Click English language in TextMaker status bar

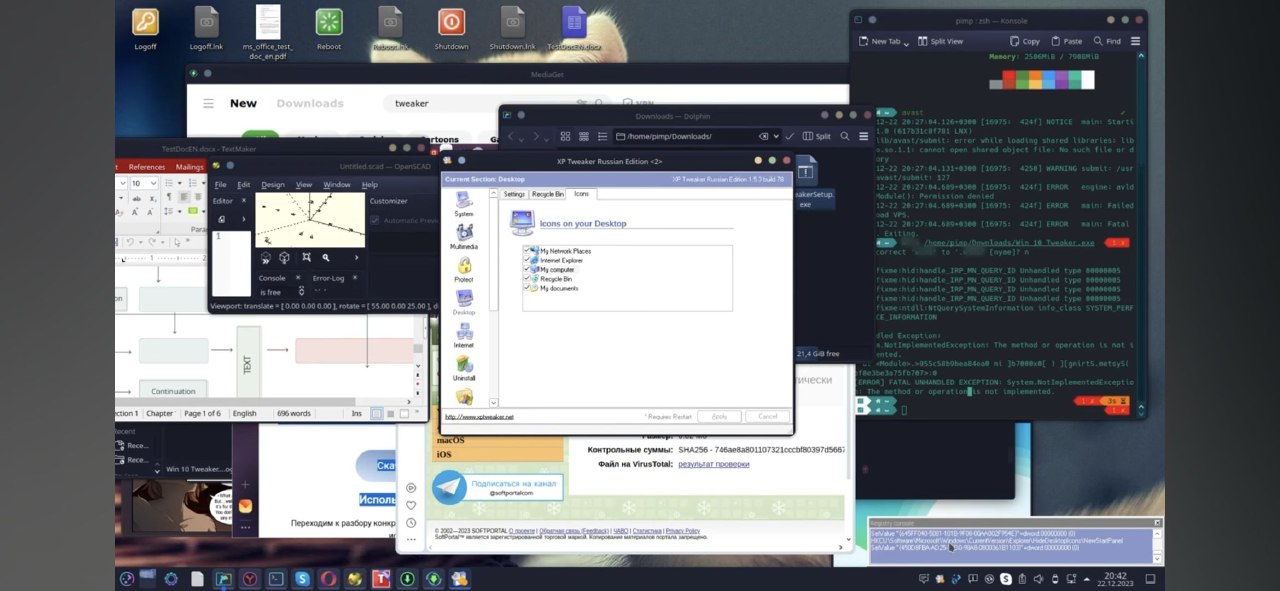point(244,413)
